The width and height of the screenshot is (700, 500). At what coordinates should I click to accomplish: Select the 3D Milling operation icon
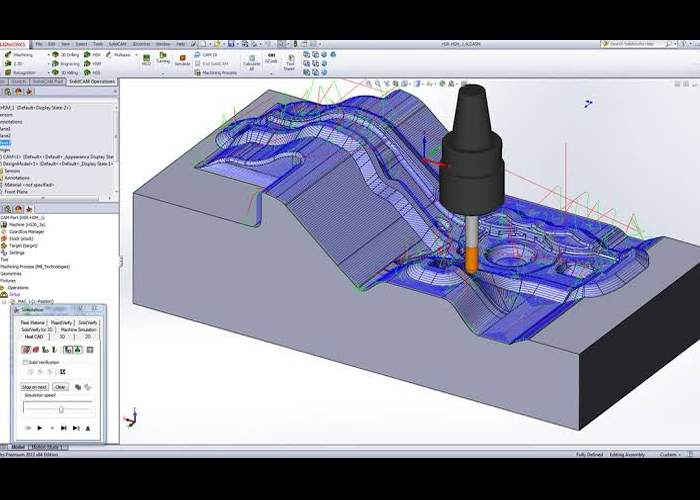[67, 73]
